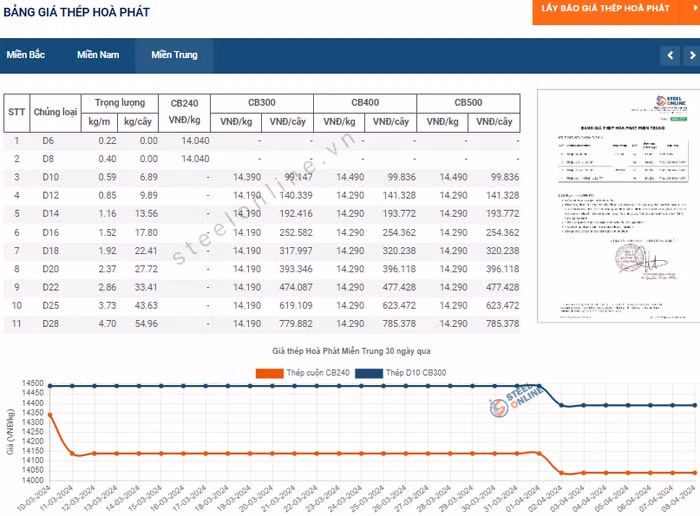Click the Thép cuộn CB240 legend label
The image size is (700, 516).
pos(318,373)
